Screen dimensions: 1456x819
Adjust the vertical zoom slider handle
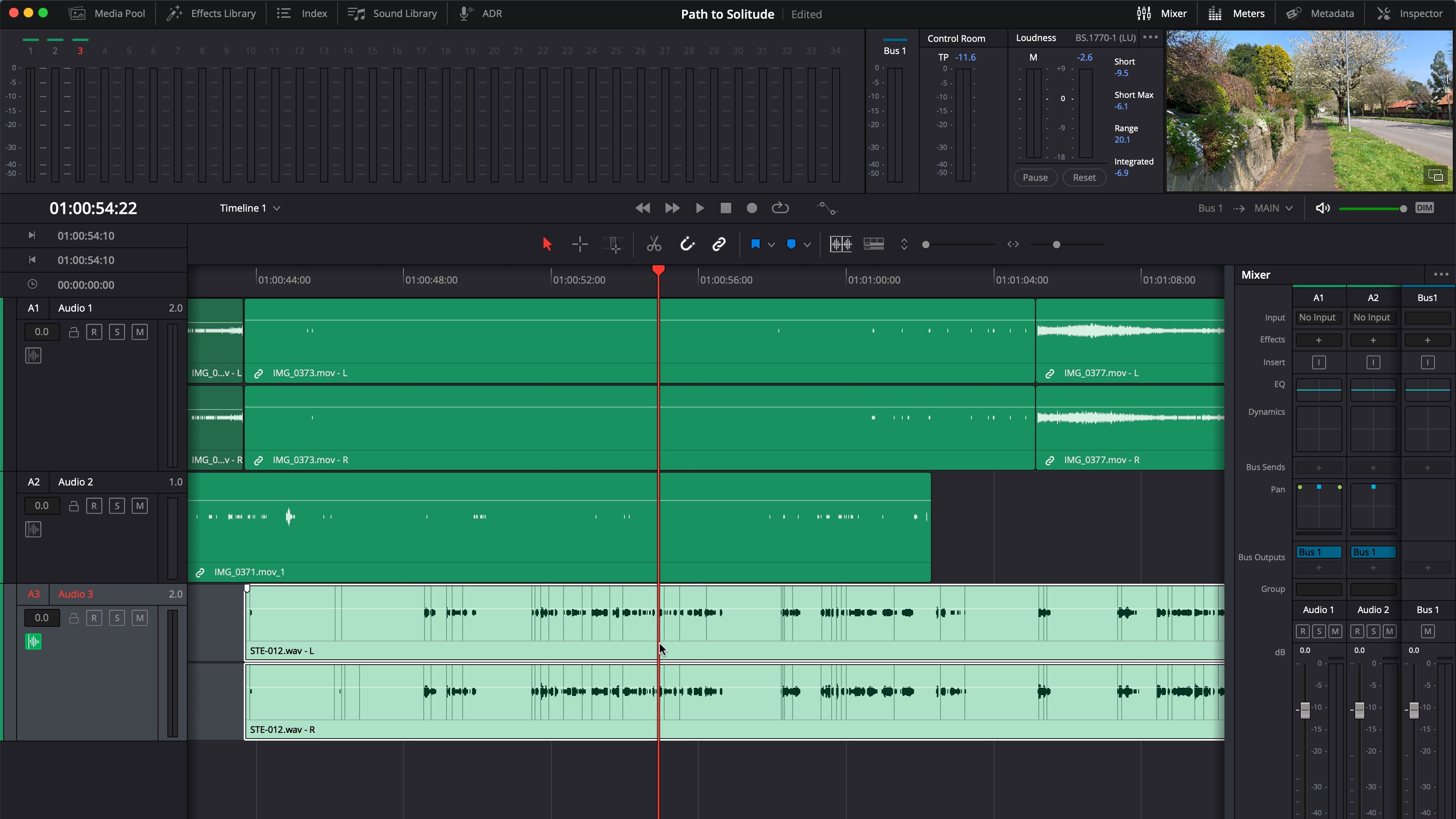[x=926, y=245]
